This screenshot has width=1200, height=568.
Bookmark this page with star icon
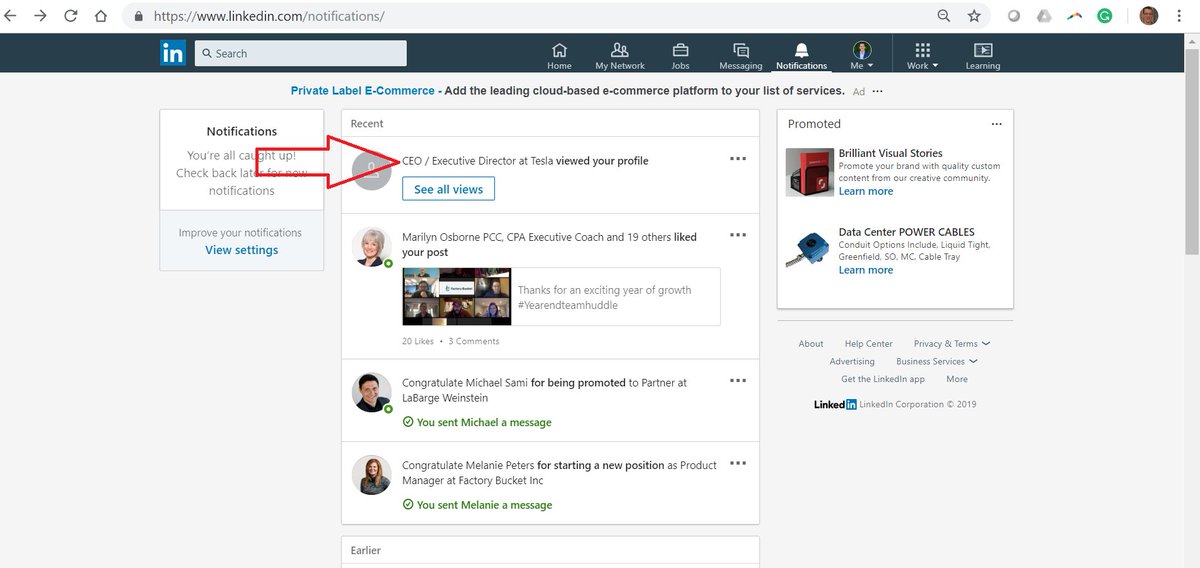[x=974, y=16]
